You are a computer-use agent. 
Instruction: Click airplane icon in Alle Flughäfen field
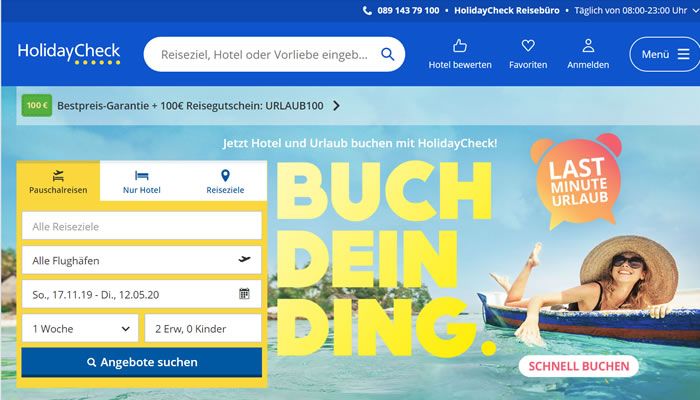coord(244,259)
